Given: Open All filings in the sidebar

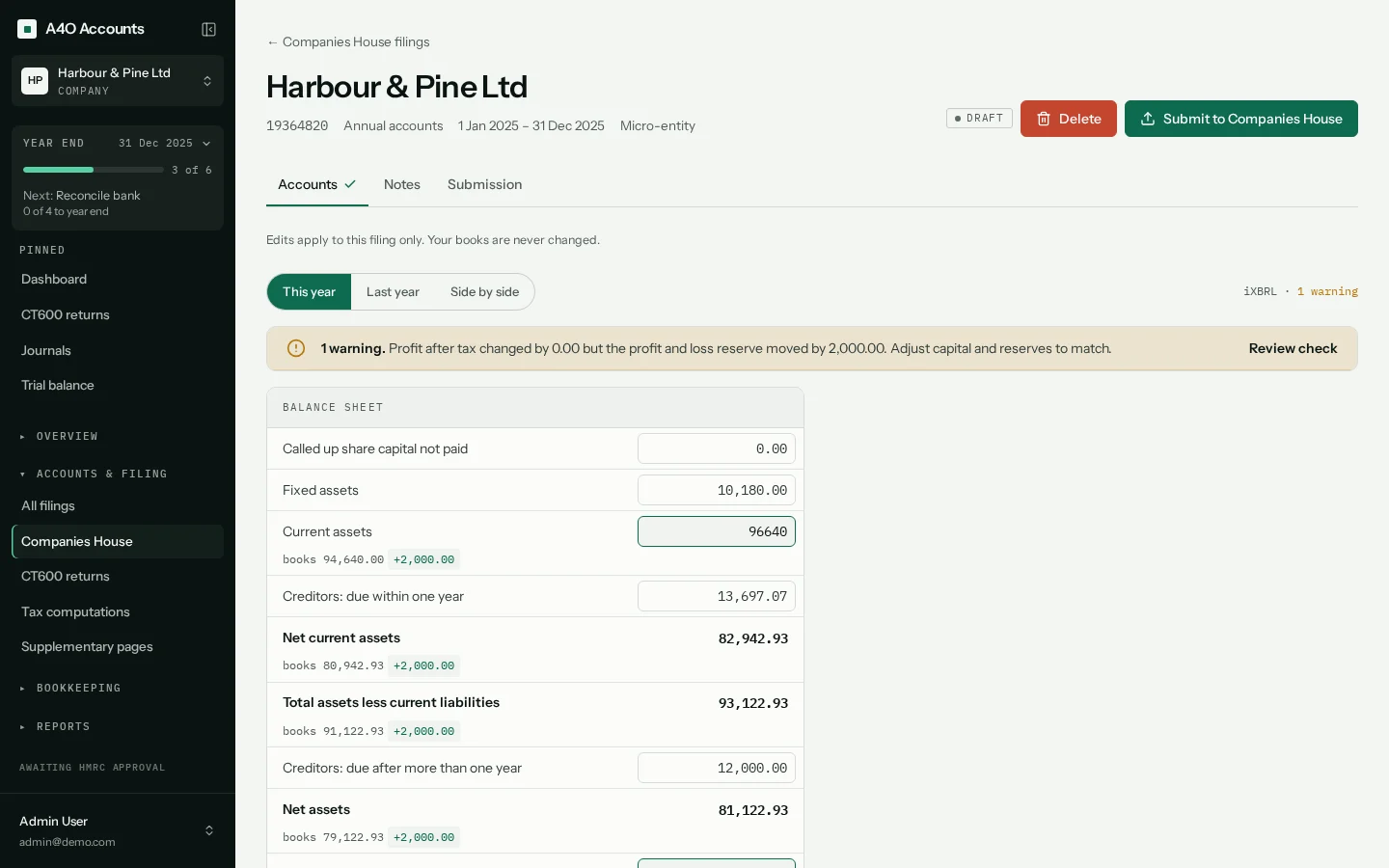Looking at the screenshot, I should 118,505.
